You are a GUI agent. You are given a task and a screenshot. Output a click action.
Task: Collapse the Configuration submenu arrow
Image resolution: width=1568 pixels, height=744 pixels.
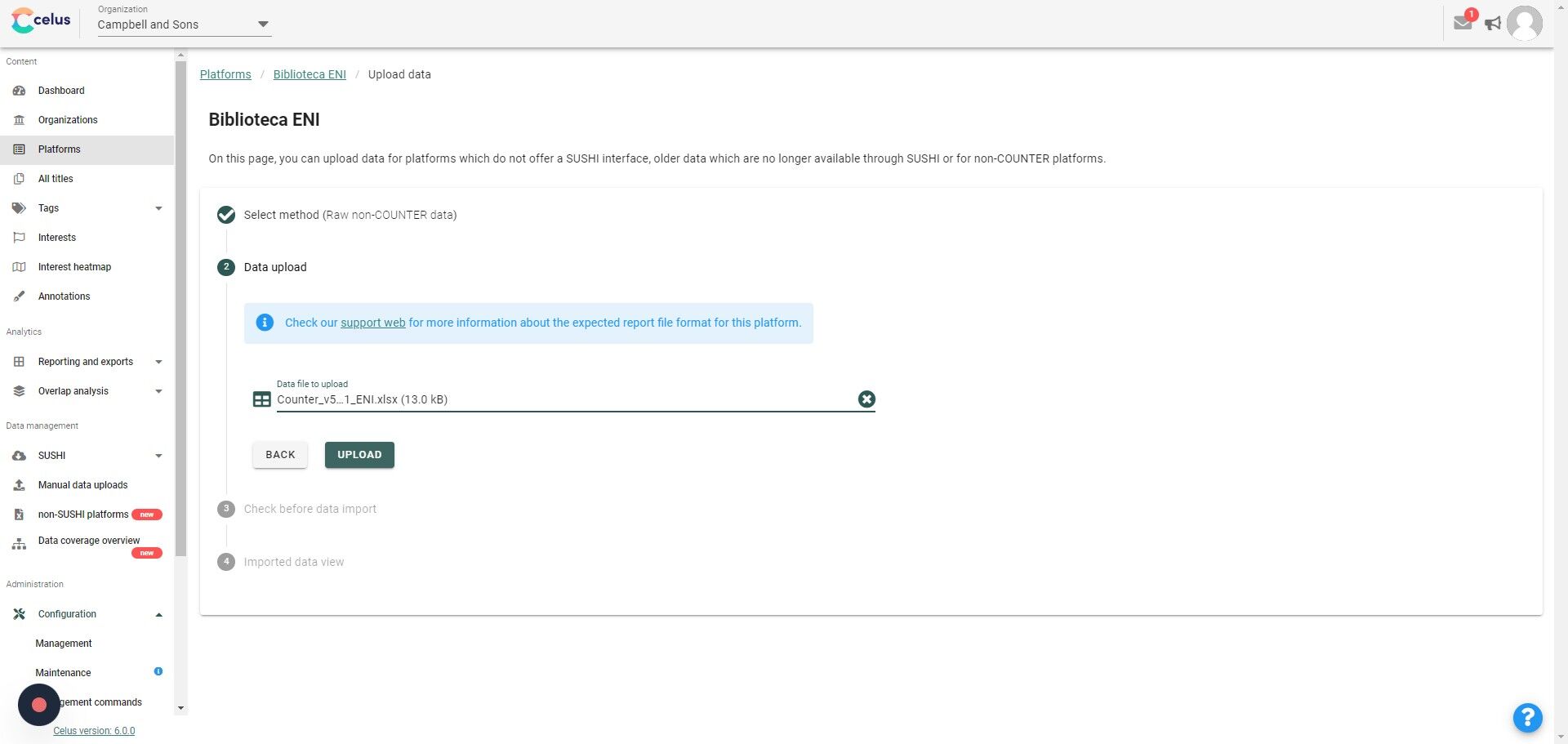158,614
